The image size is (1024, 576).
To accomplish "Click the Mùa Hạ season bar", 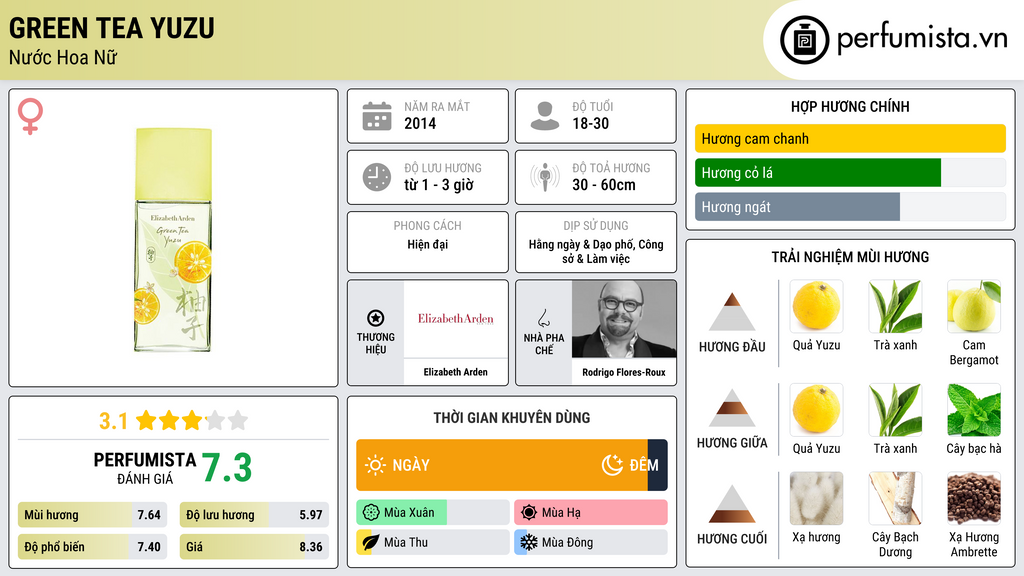I will 591,513.
